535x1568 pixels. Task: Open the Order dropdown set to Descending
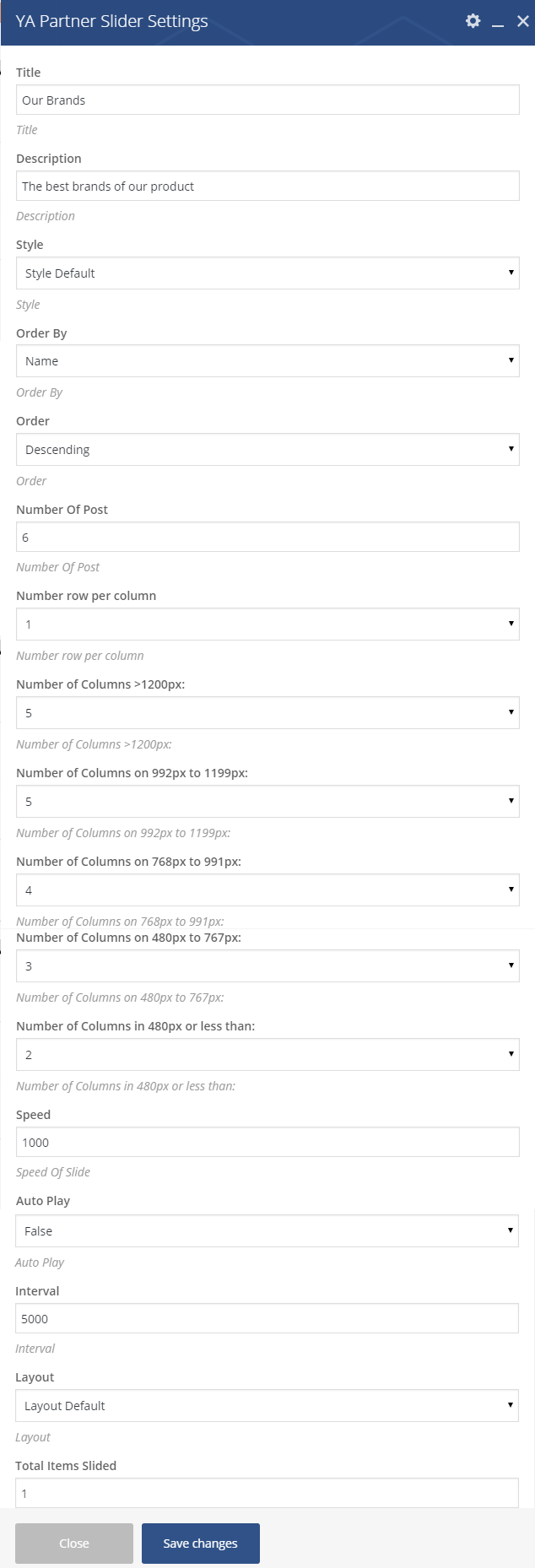(x=267, y=450)
